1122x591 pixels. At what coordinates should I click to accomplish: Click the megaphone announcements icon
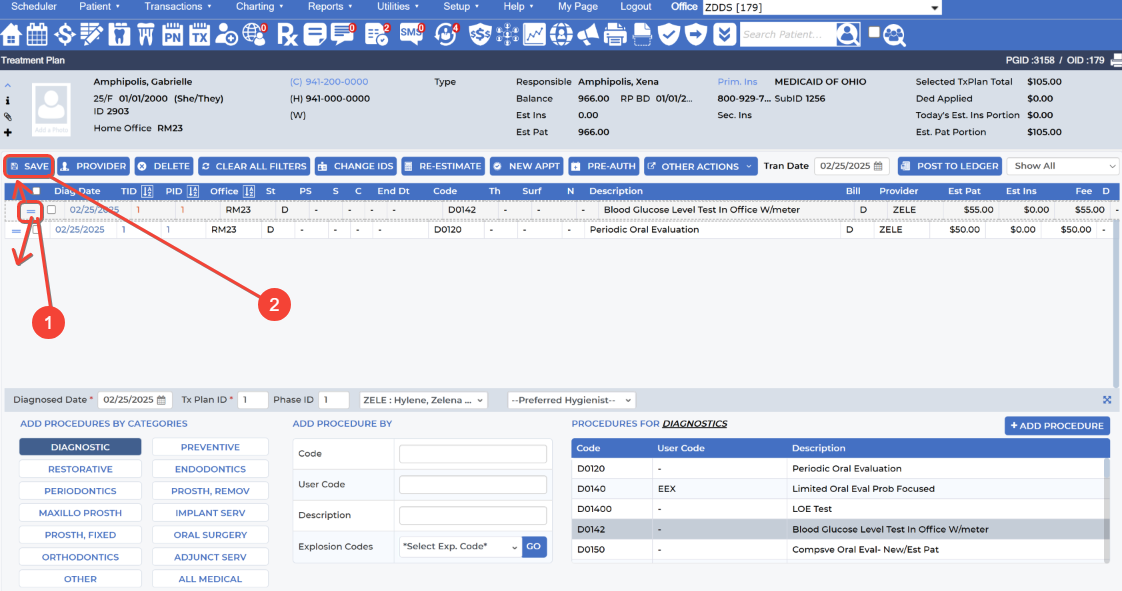pos(587,34)
